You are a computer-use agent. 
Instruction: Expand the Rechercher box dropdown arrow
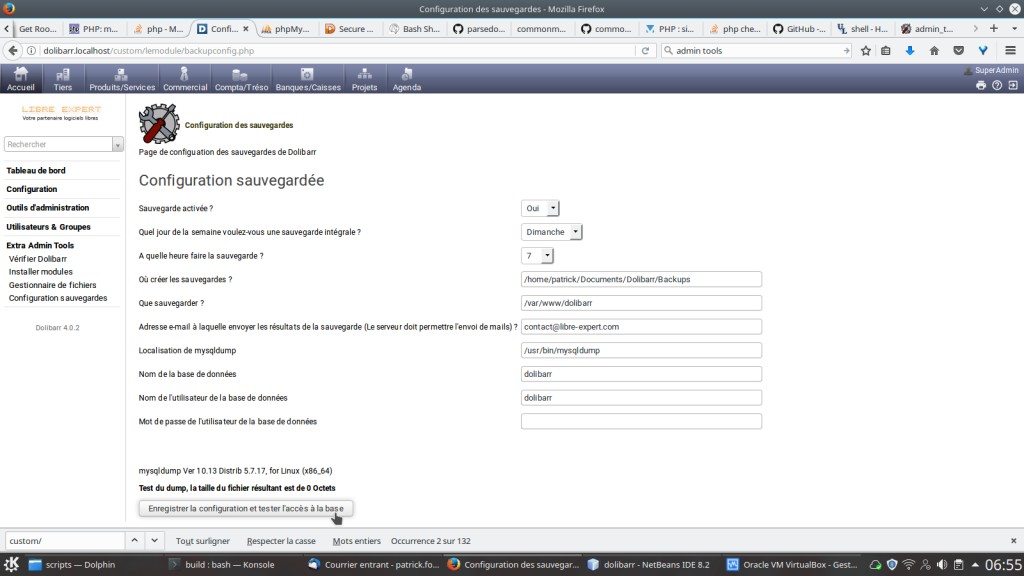click(118, 144)
